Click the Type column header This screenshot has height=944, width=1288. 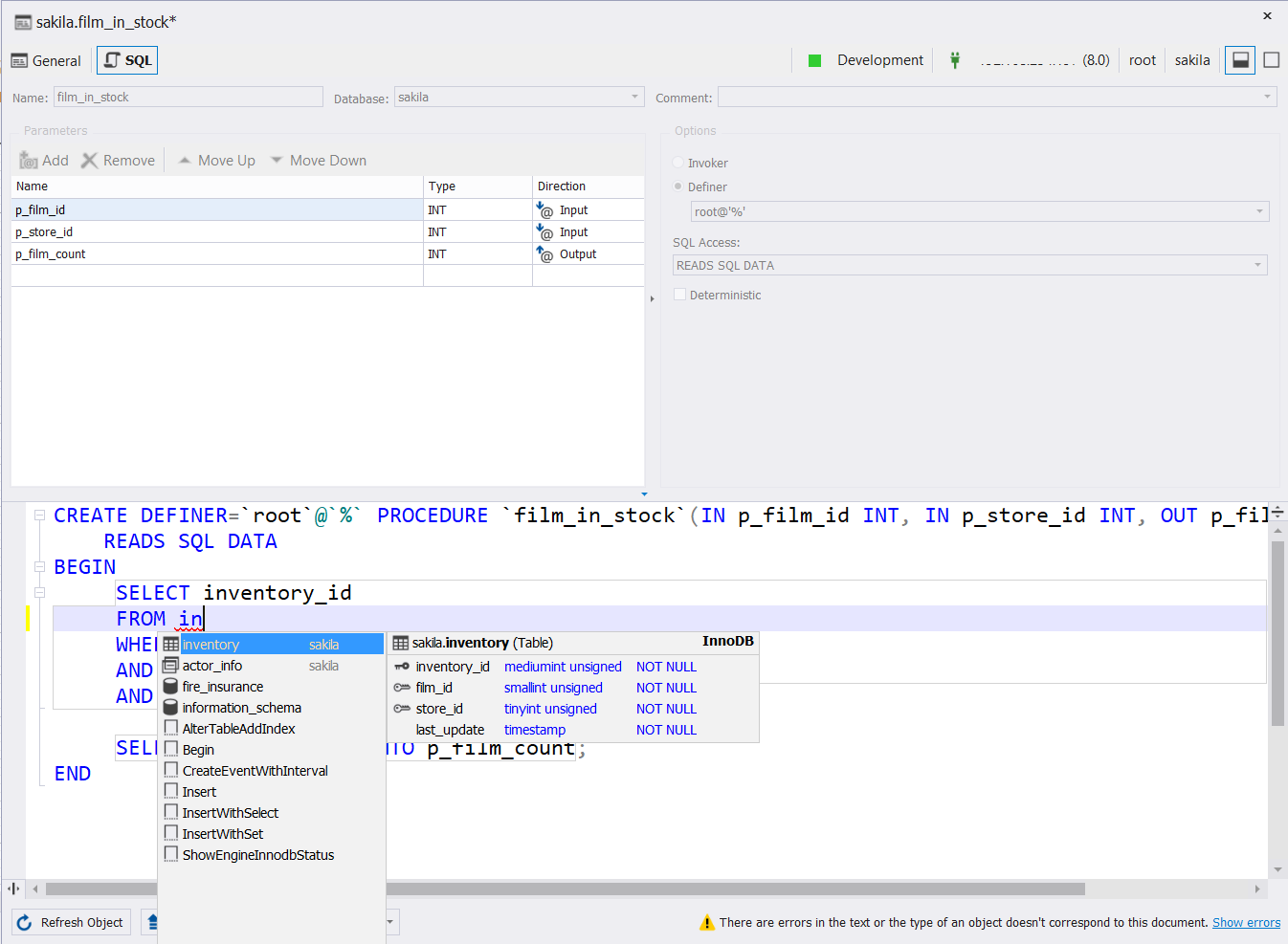pyautogui.click(x=477, y=187)
